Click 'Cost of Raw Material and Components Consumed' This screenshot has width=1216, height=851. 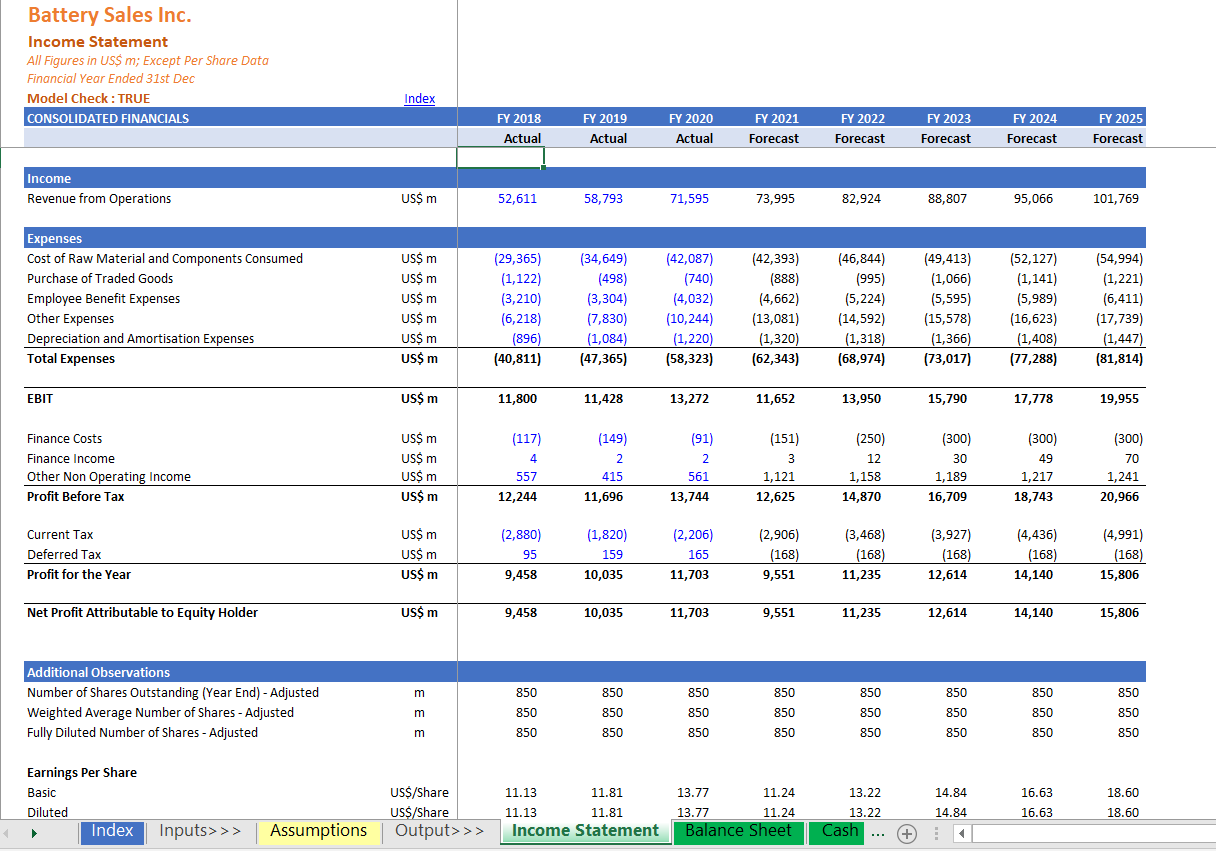pos(165,259)
